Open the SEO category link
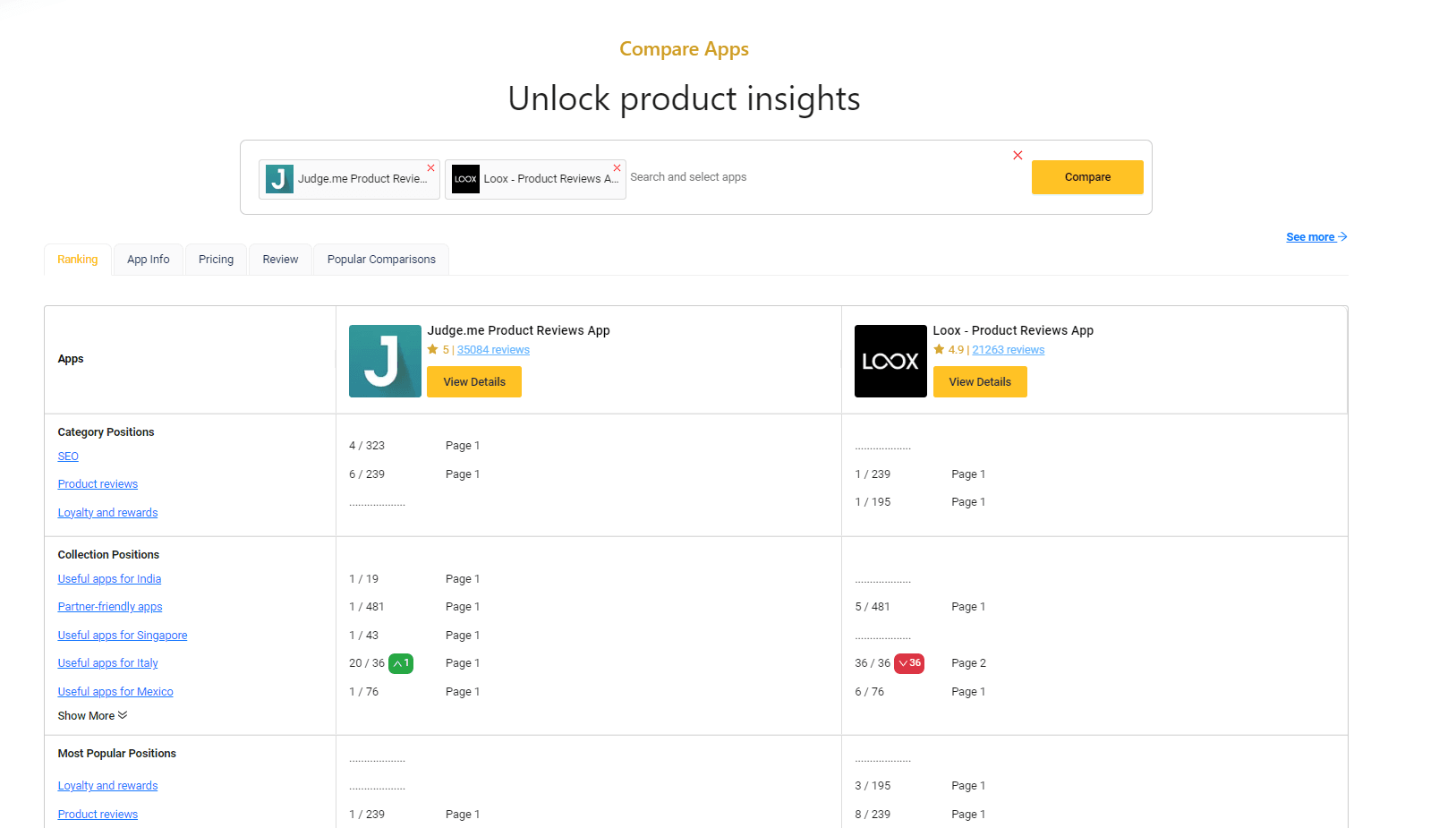 point(68,457)
